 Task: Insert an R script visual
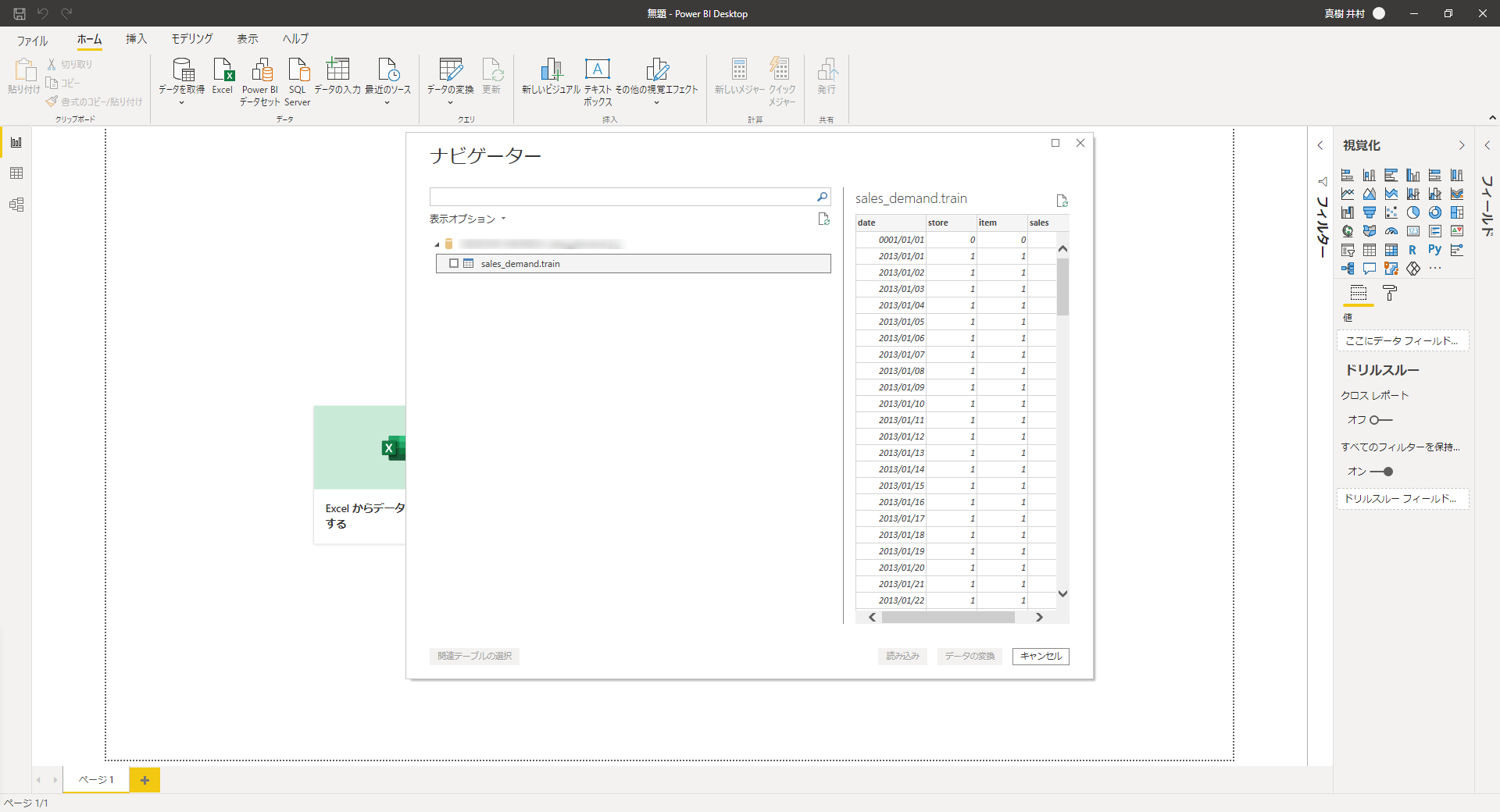coord(1412,250)
